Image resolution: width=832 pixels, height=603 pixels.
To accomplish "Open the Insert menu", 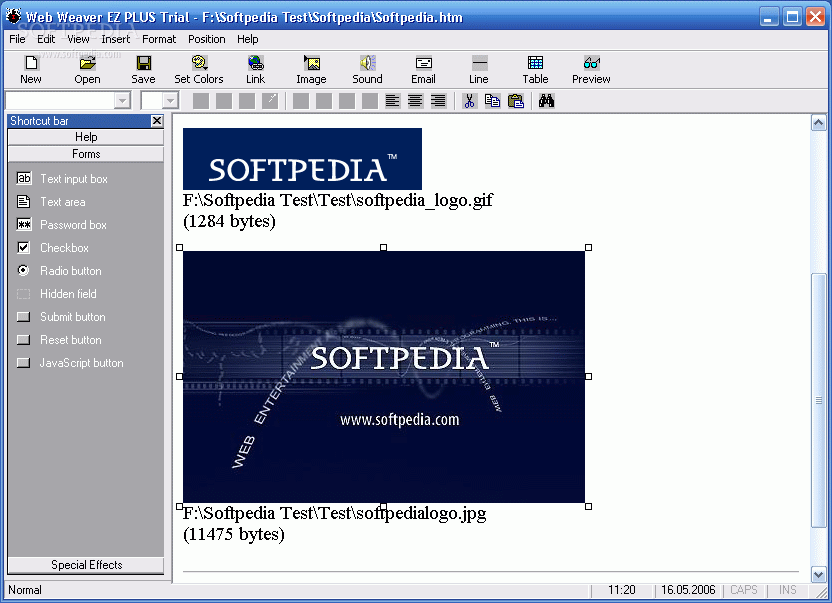I will tap(116, 39).
